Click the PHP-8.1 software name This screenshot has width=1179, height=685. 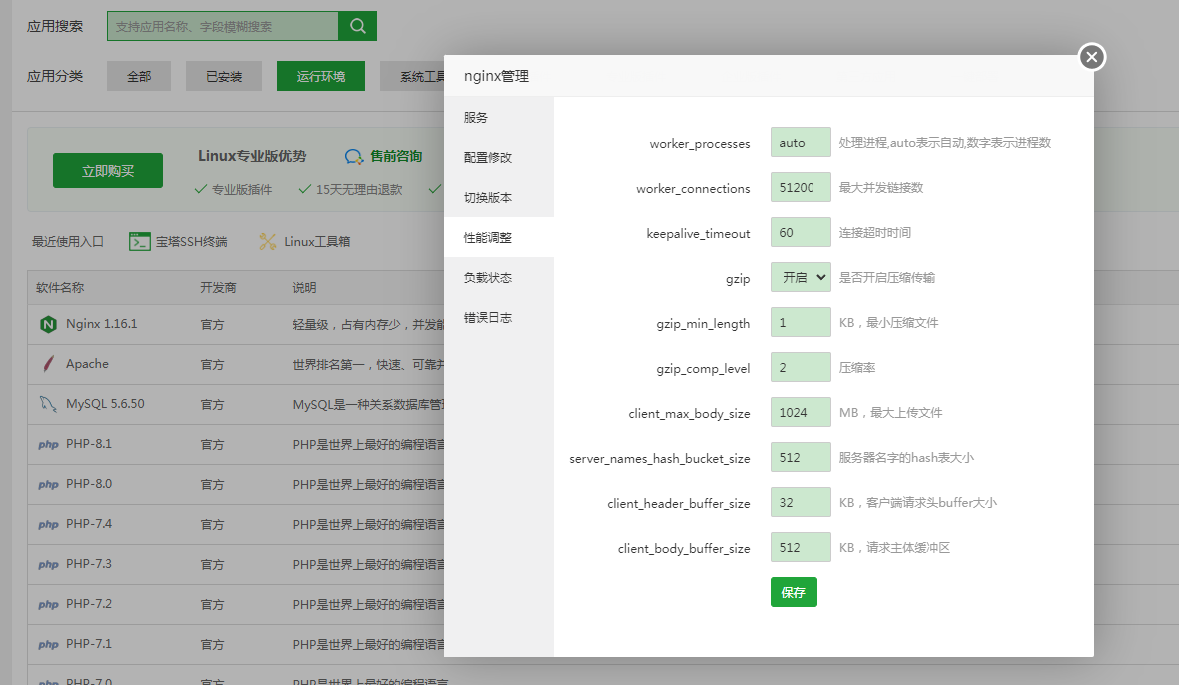tap(89, 444)
